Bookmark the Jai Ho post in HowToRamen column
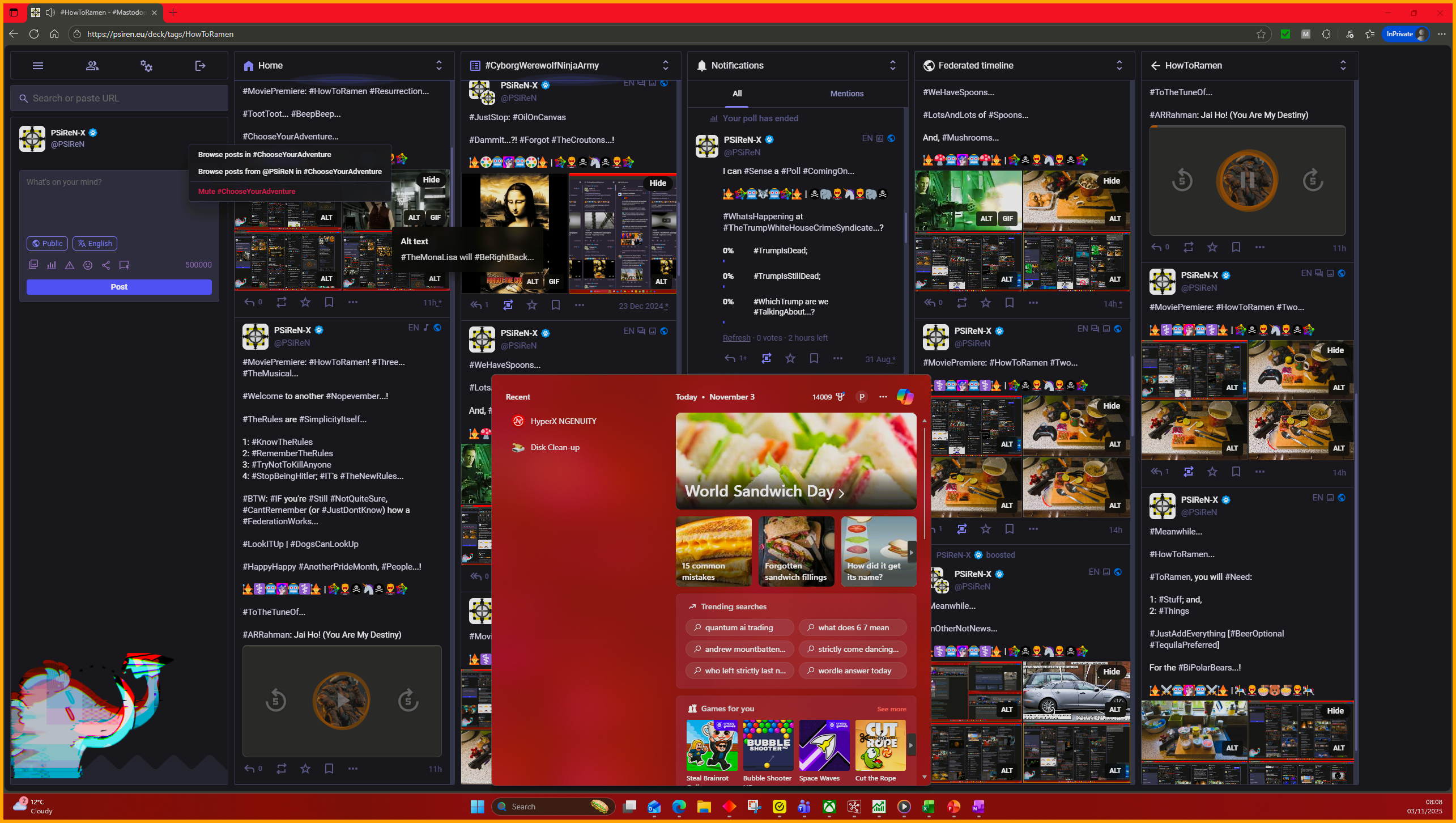1456x823 pixels. [1236, 247]
